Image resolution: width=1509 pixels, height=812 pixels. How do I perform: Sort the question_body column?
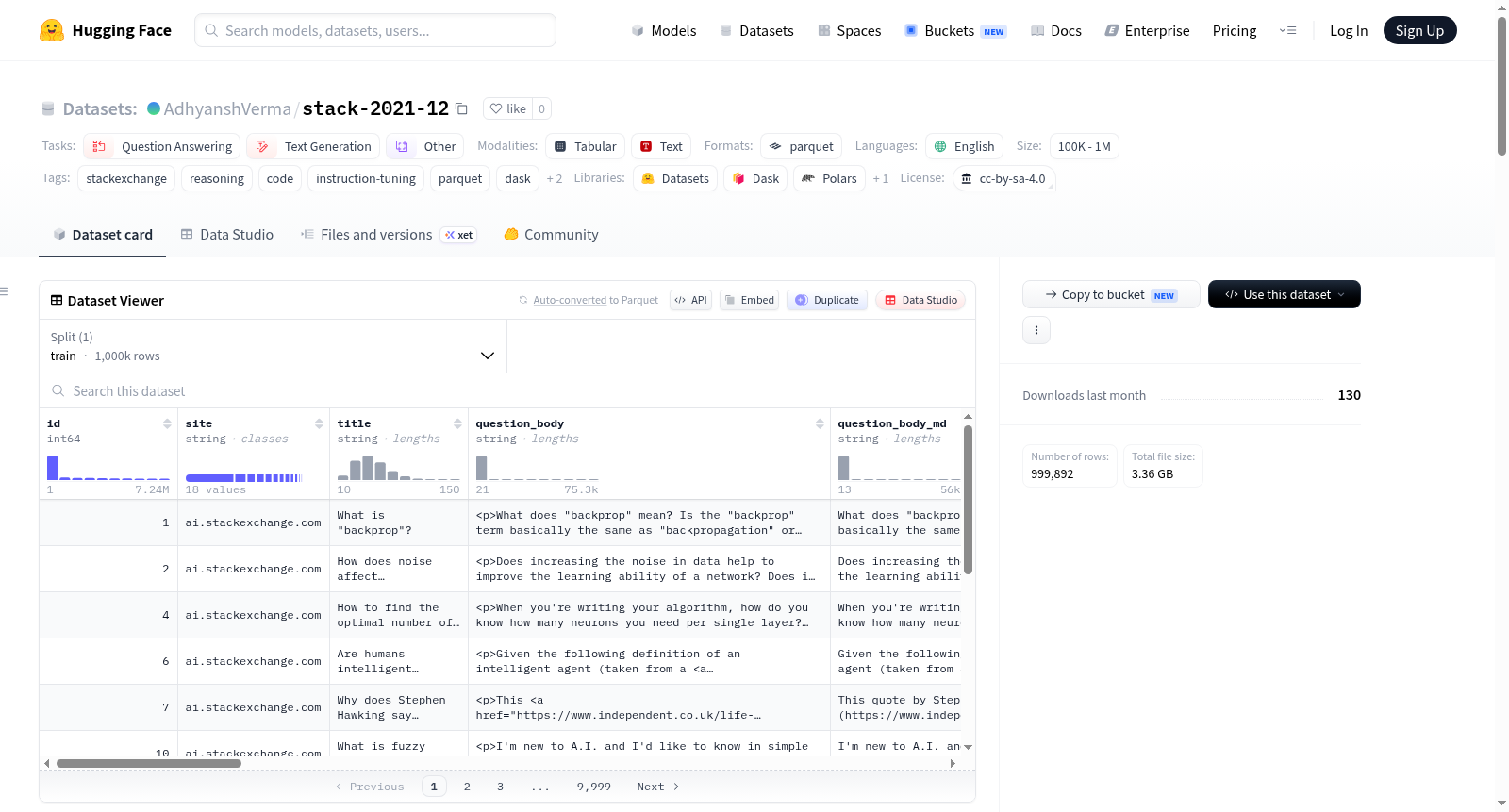click(x=820, y=423)
